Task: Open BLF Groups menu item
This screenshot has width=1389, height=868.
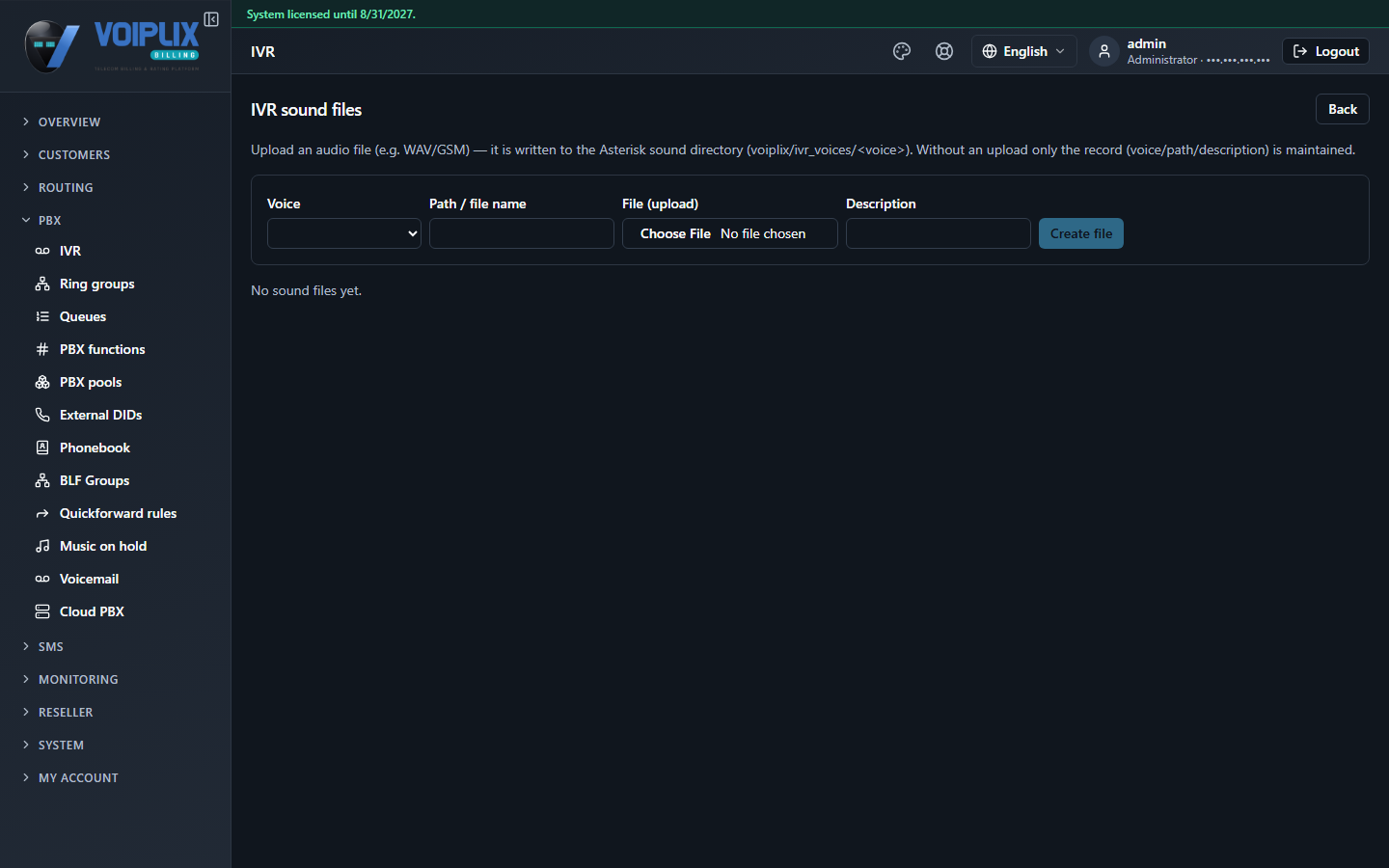Action: pos(122,480)
